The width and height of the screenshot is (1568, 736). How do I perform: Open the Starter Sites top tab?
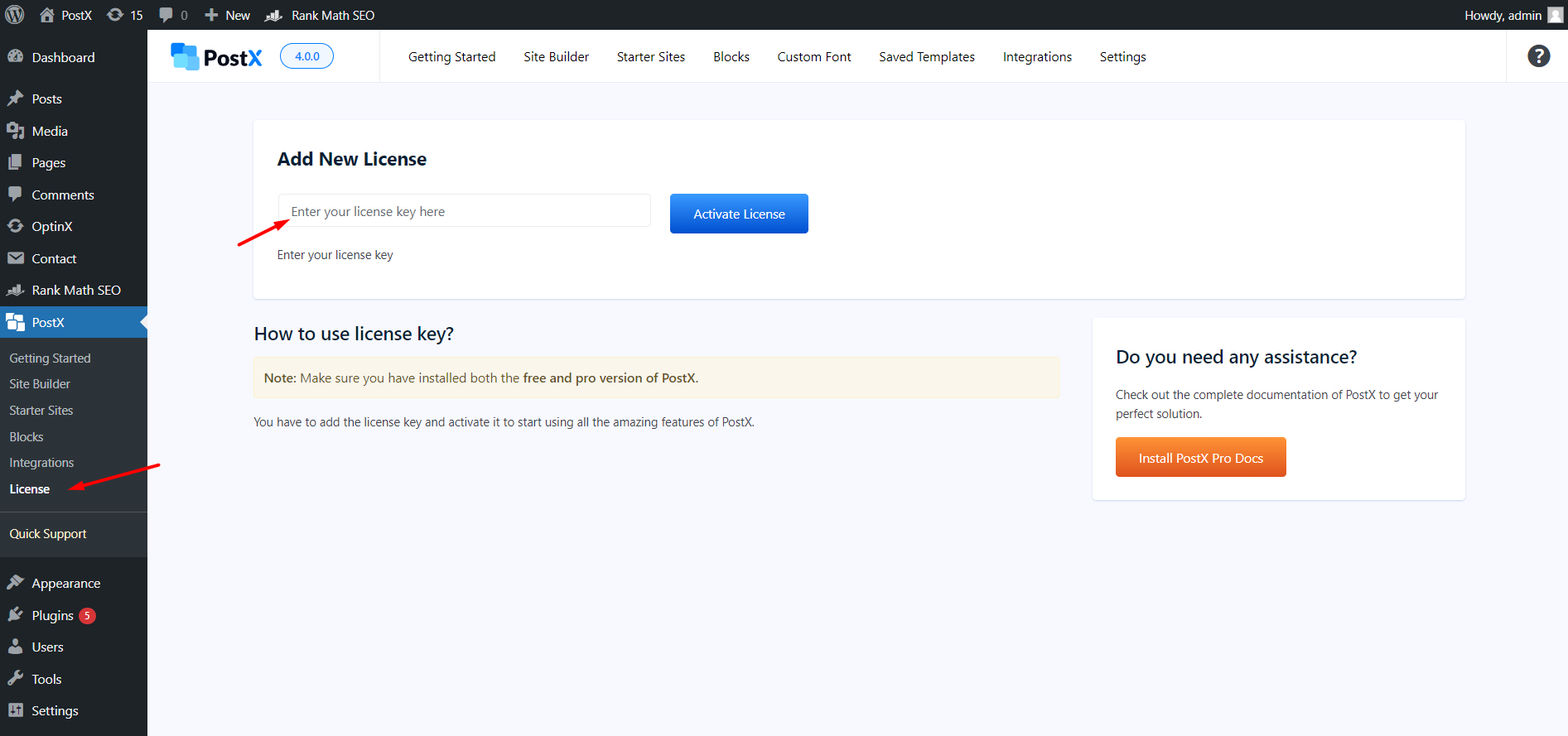[x=651, y=56]
